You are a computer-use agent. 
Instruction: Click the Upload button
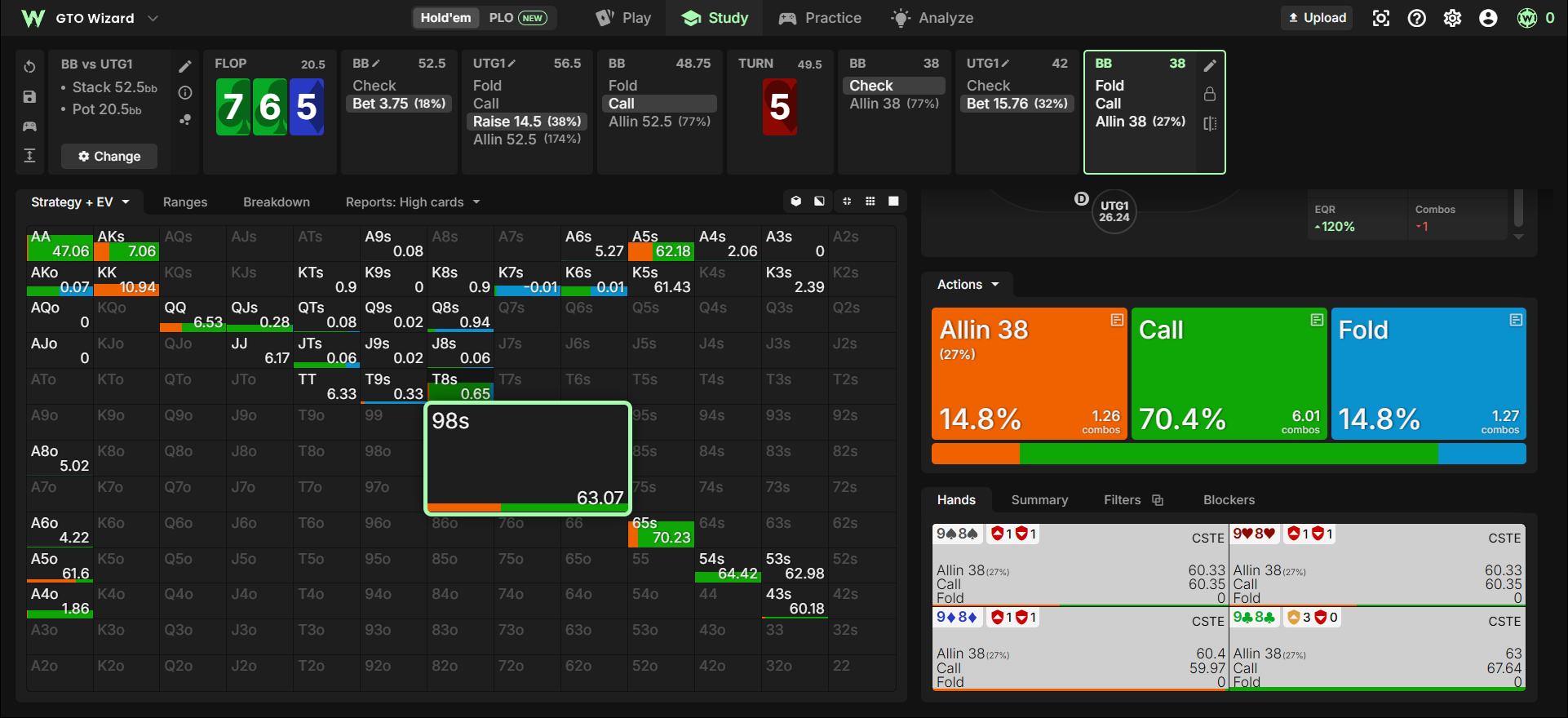[x=1317, y=18]
